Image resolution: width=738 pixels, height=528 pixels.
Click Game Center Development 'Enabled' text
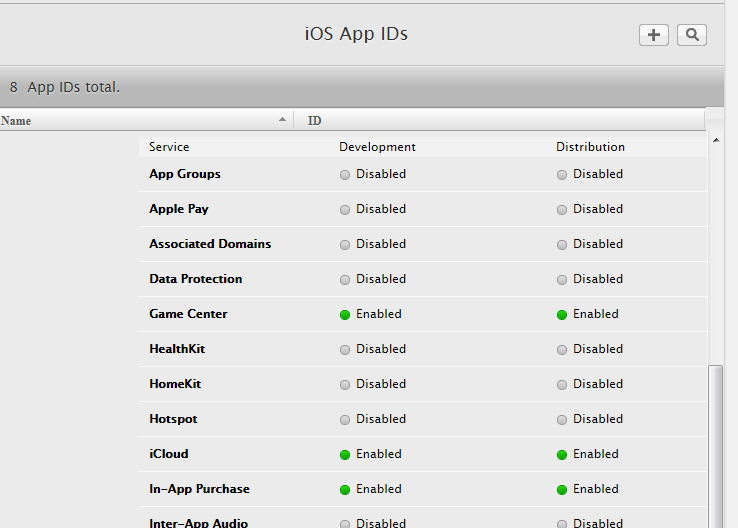click(x=379, y=314)
